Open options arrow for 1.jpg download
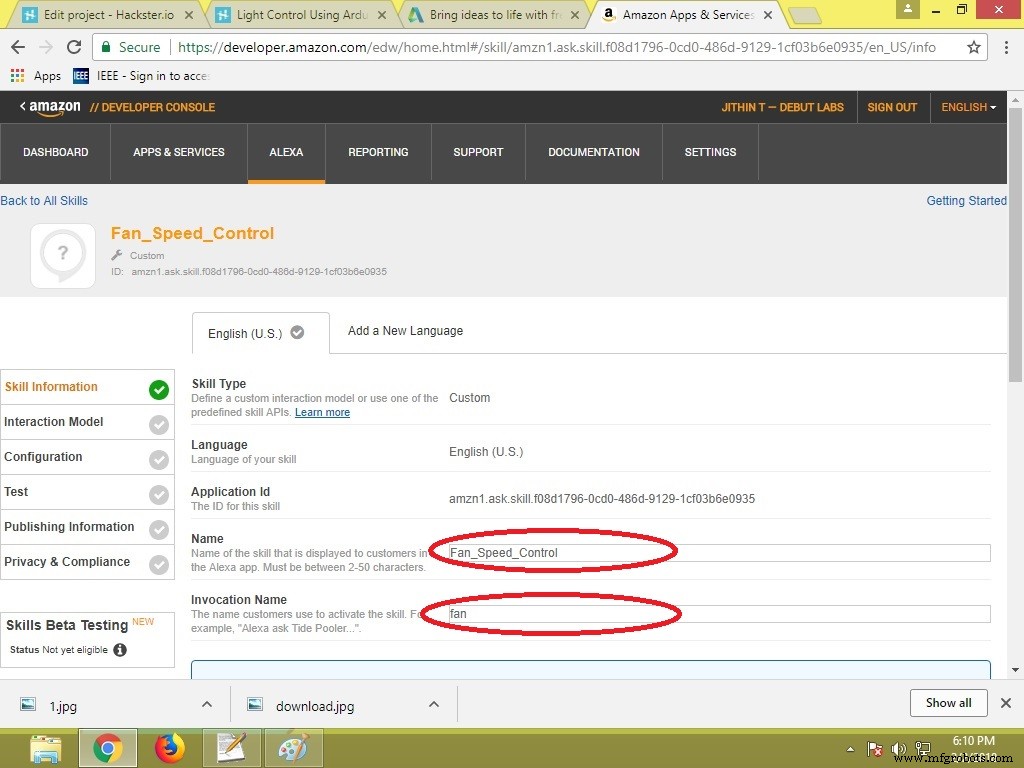 [207, 704]
